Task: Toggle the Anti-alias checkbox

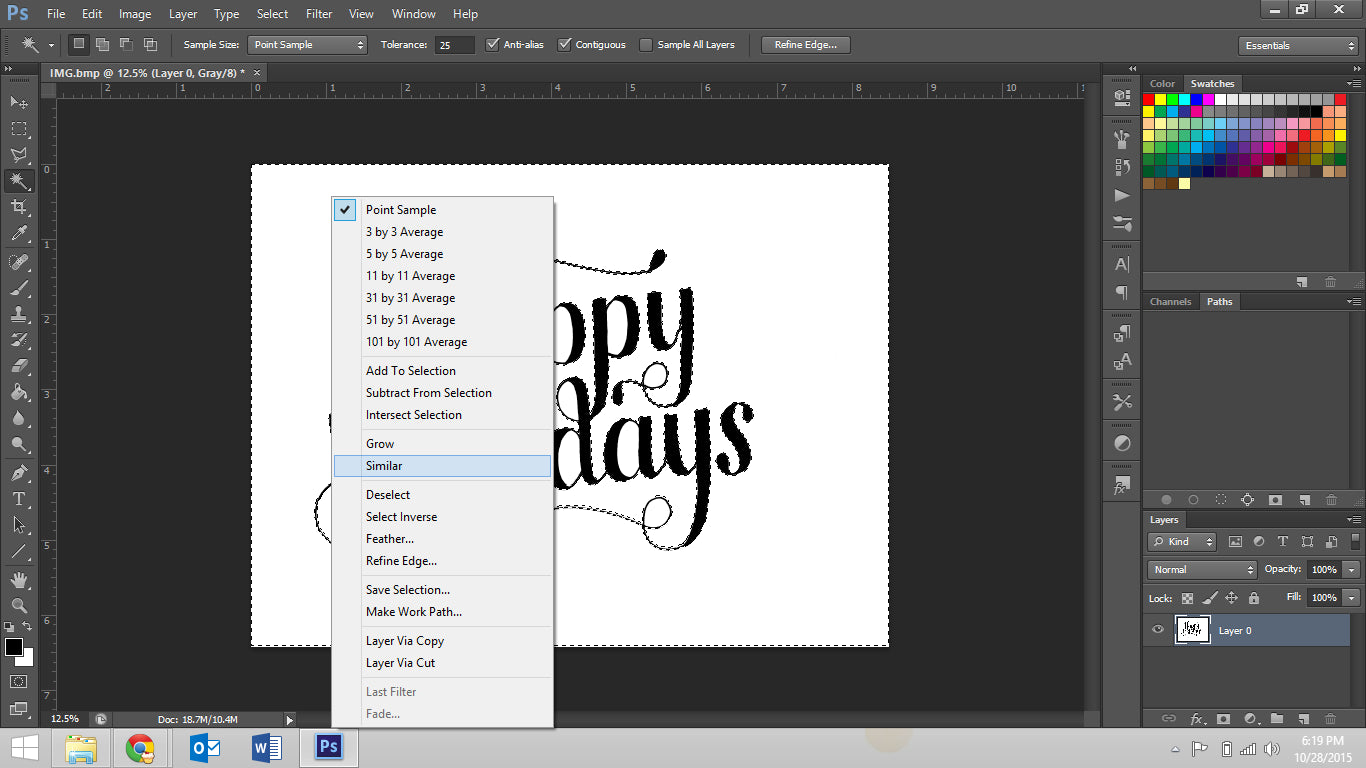Action: coord(492,45)
